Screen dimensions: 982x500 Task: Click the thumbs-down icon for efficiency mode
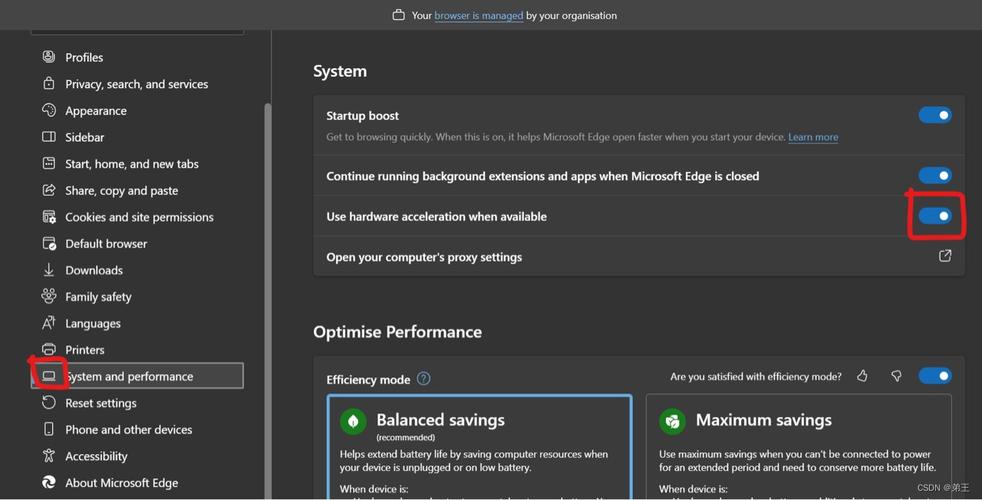[x=896, y=376]
